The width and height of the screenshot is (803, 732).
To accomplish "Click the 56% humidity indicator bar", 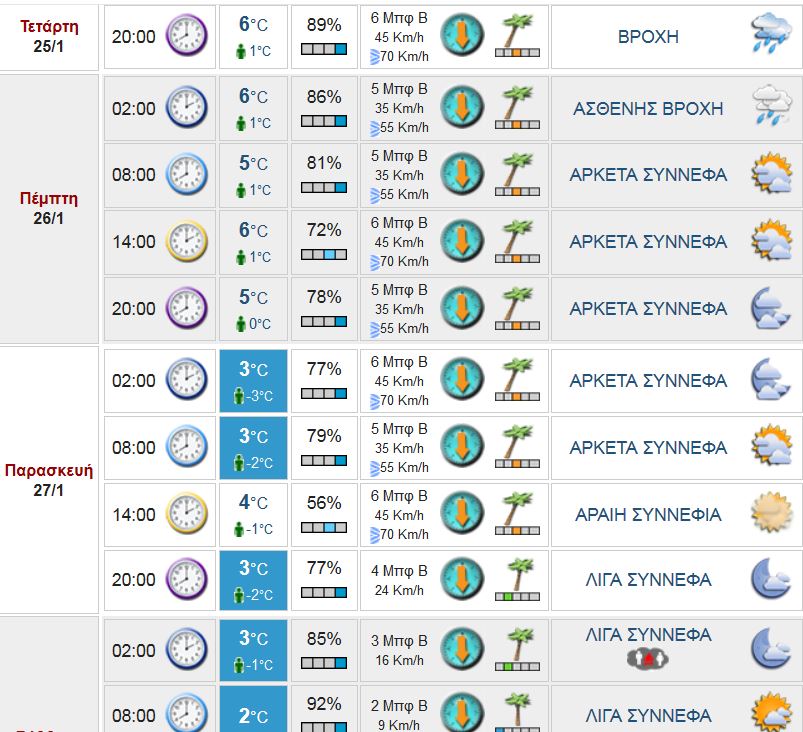I will click(x=323, y=527).
